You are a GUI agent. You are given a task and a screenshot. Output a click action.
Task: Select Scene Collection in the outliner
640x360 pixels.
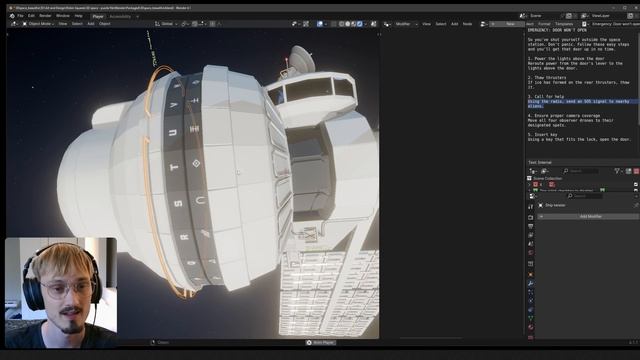pyautogui.click(x=547, y=178)
